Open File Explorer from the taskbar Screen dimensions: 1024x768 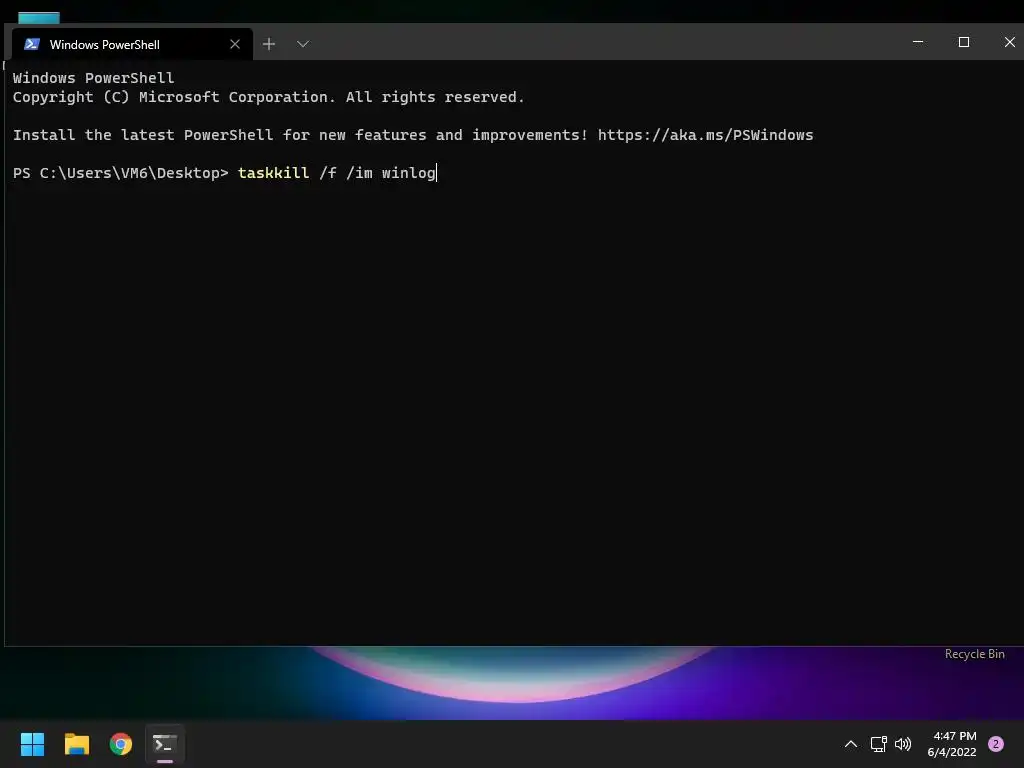[76, 744]
